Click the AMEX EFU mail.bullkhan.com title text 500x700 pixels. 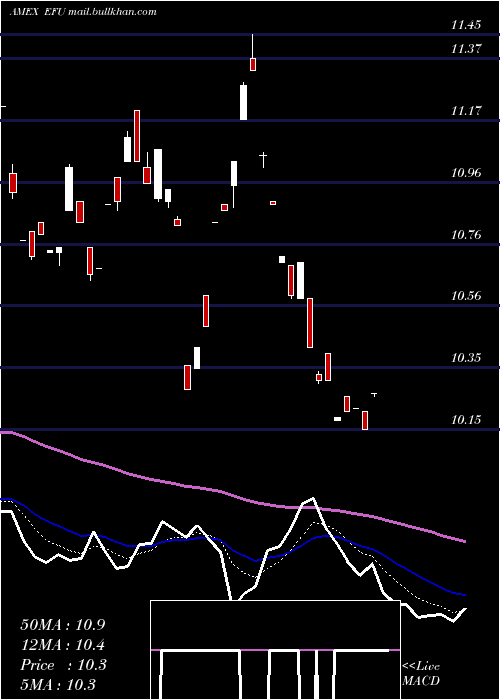click(x=83, y=12)
